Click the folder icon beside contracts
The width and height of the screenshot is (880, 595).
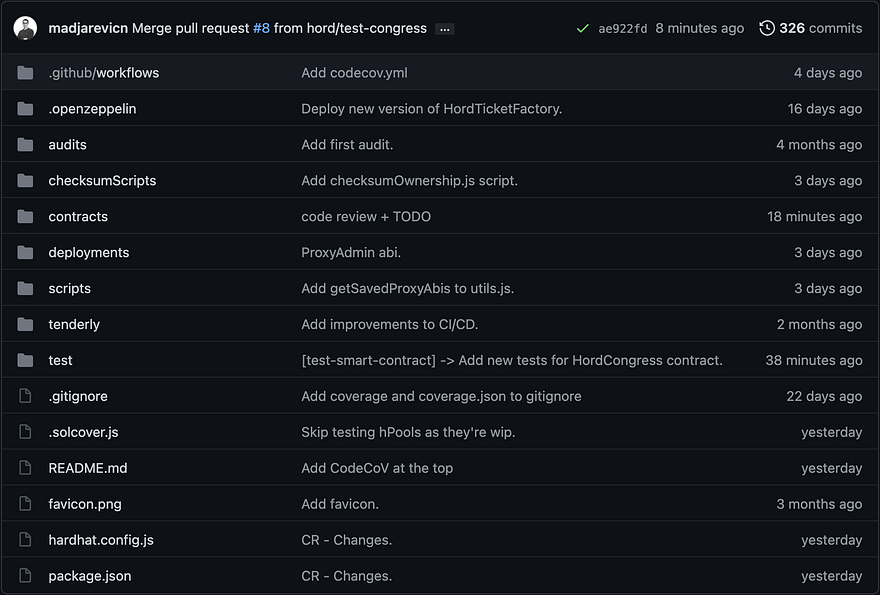click(x=25, y=216)
